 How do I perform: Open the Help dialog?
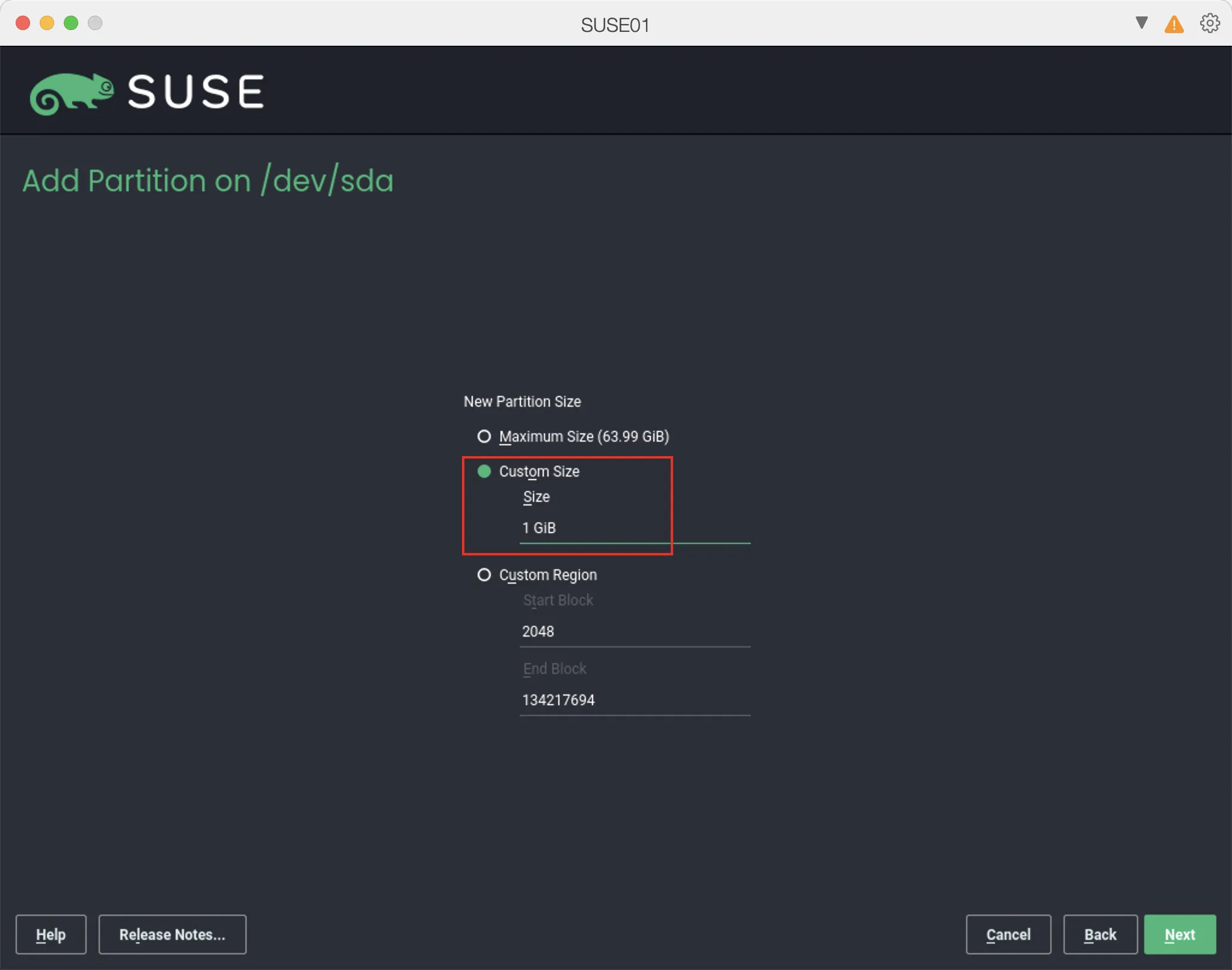pyautogui.click(x=51, y=934)
